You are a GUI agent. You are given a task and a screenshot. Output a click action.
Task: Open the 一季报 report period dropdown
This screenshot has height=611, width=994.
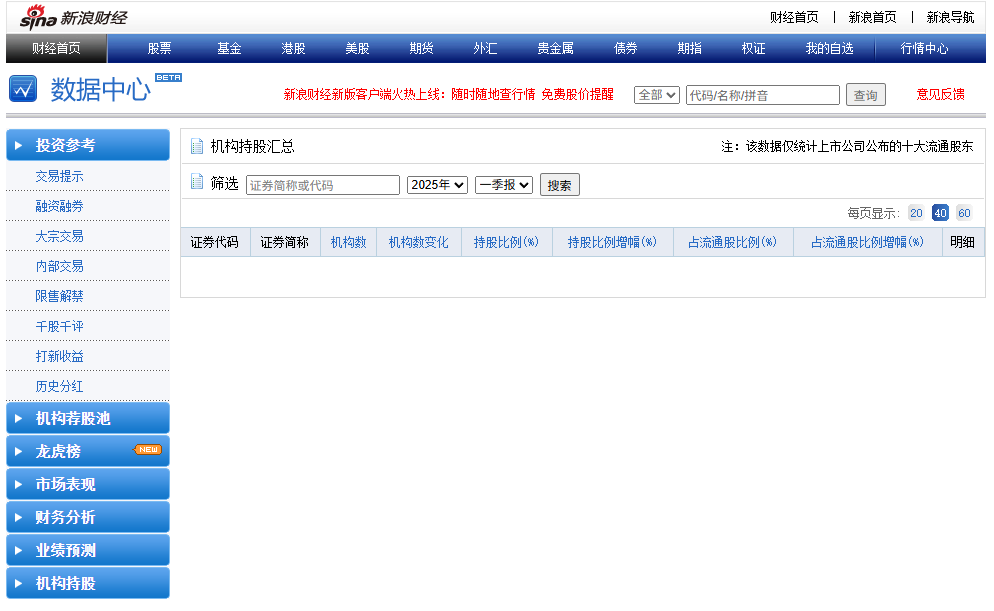(x=504, y=184)
